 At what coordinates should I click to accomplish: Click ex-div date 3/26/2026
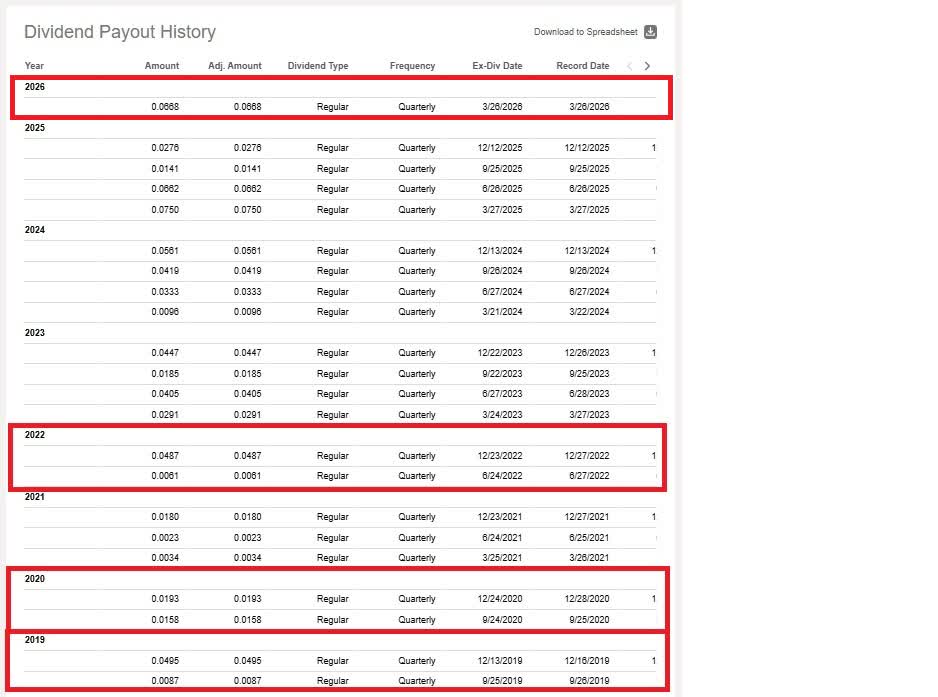click(x=502, y=106)
